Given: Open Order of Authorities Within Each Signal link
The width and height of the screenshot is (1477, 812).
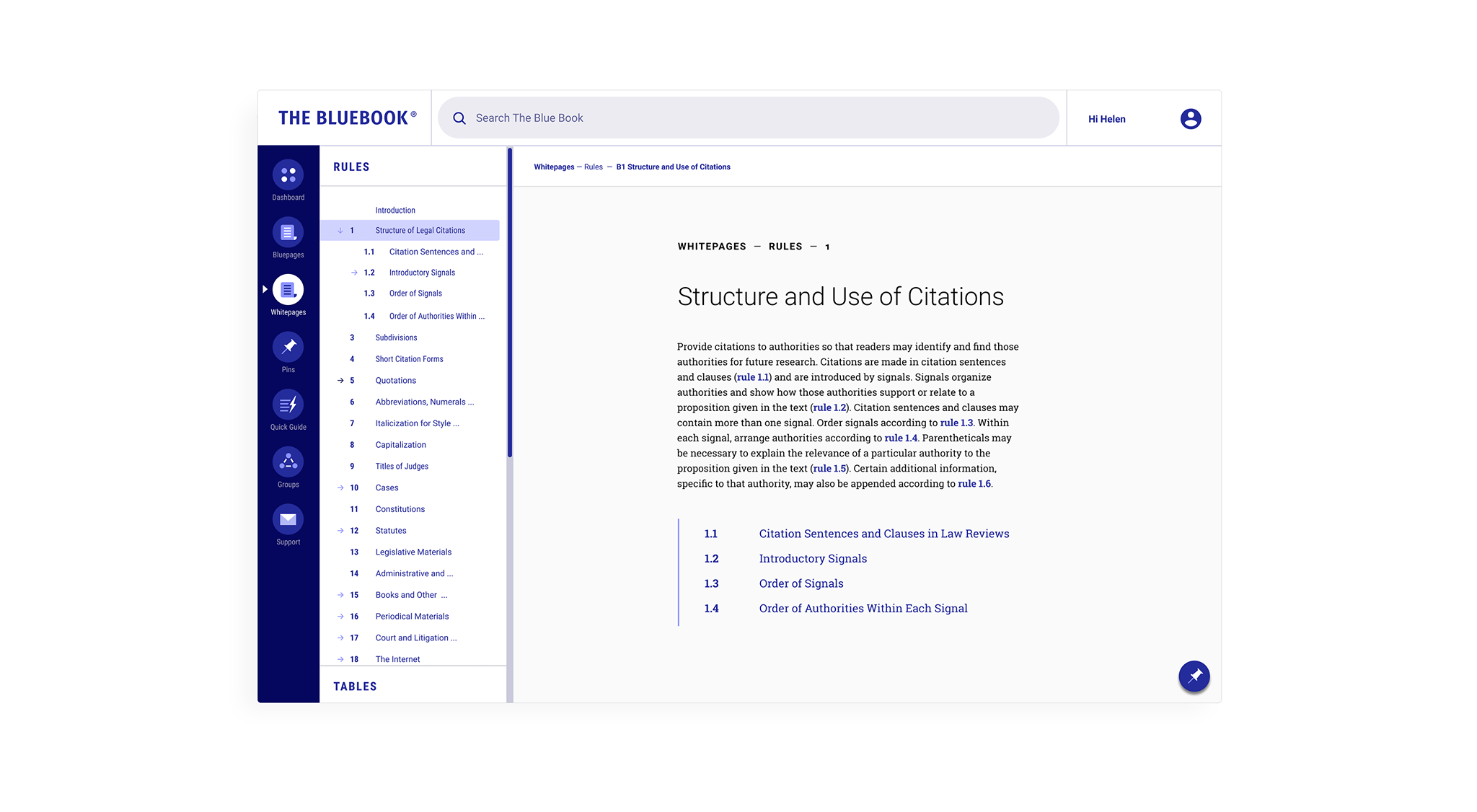Looking at the screenshot, I should [x=863, y=609].
